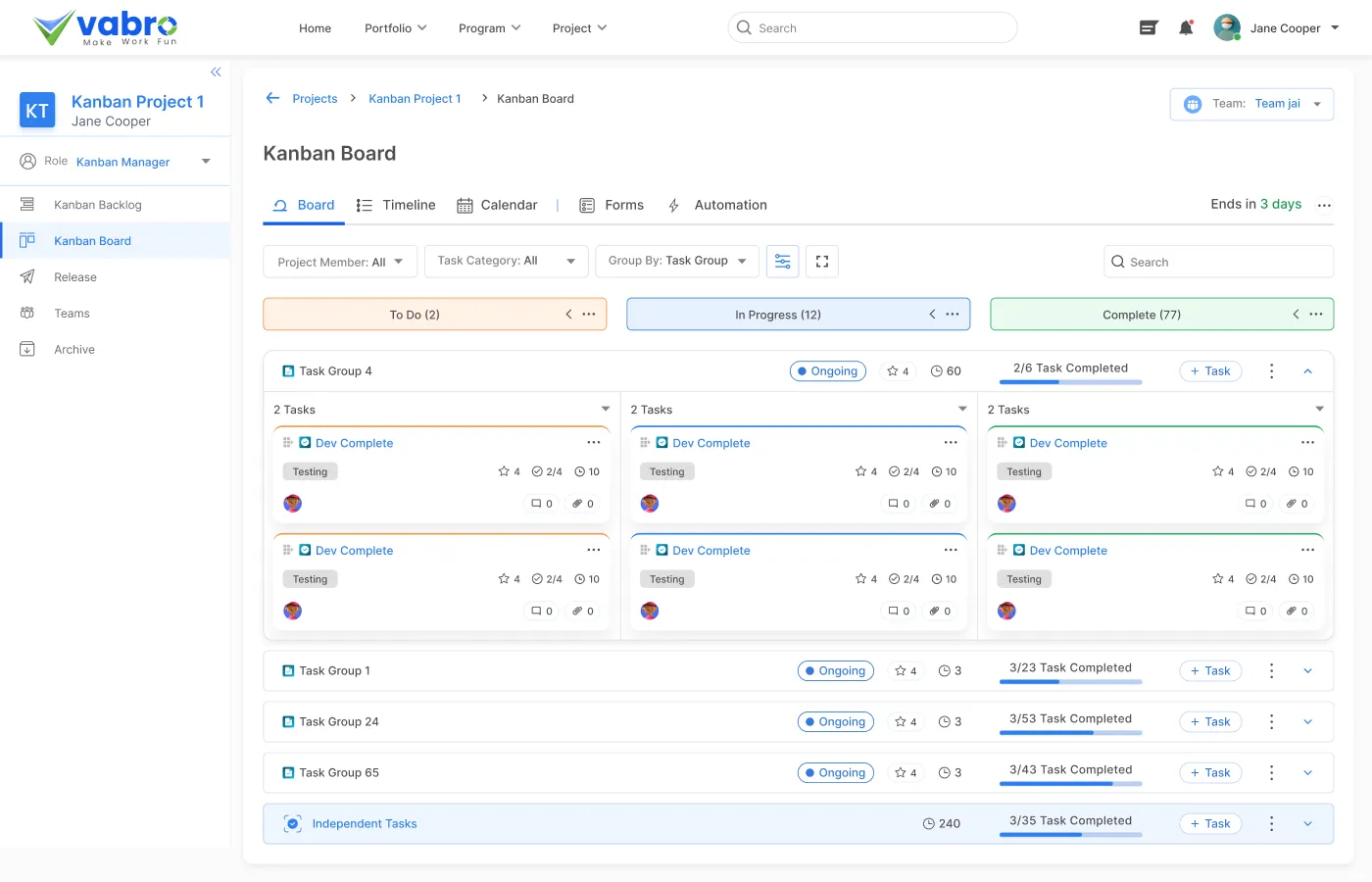Click the back arrow beside Projects
The height and width of the screenshot is (882, 1372).
click(x=272, y=98)
